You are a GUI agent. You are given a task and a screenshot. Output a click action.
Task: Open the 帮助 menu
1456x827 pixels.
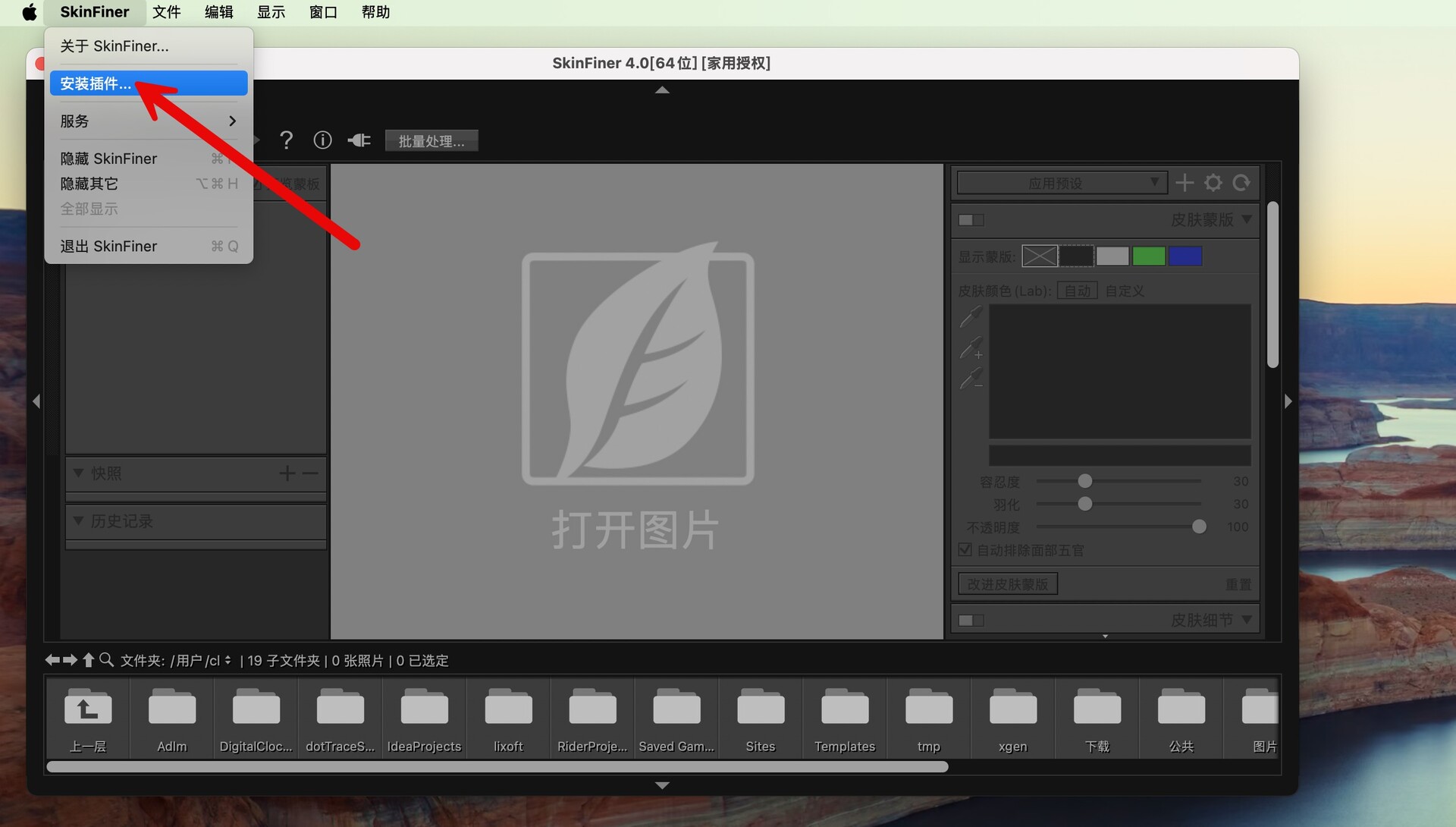coord(375,12)
